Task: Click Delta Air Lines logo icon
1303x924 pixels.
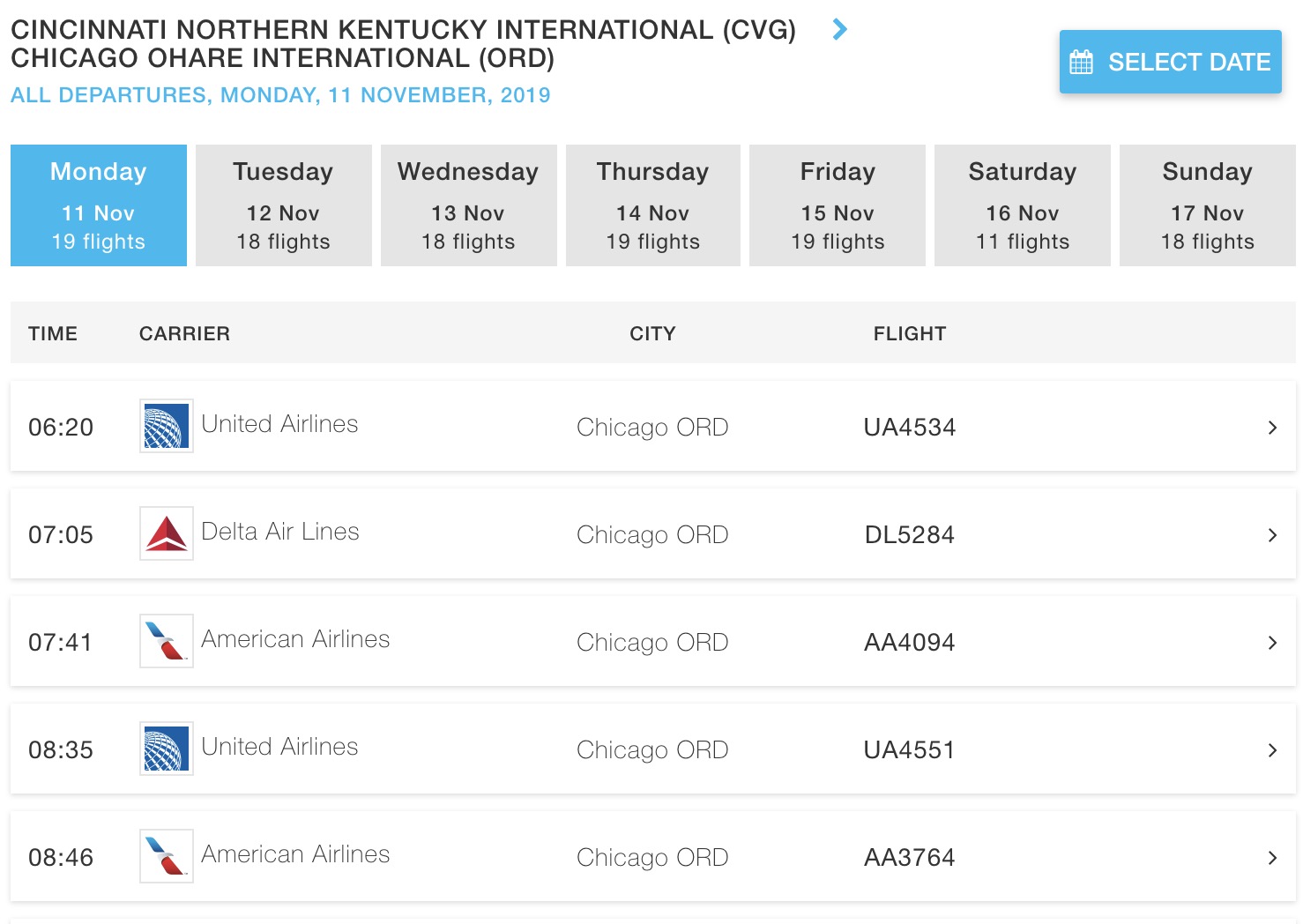Action: (x=166, y=533)
